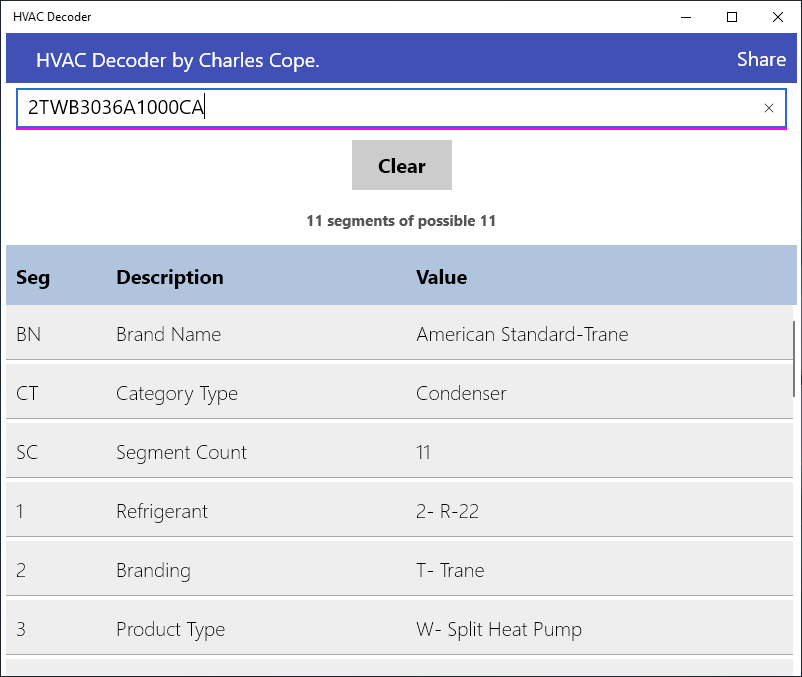Click the 'Branding' description cell

click(x=153, y=570)
